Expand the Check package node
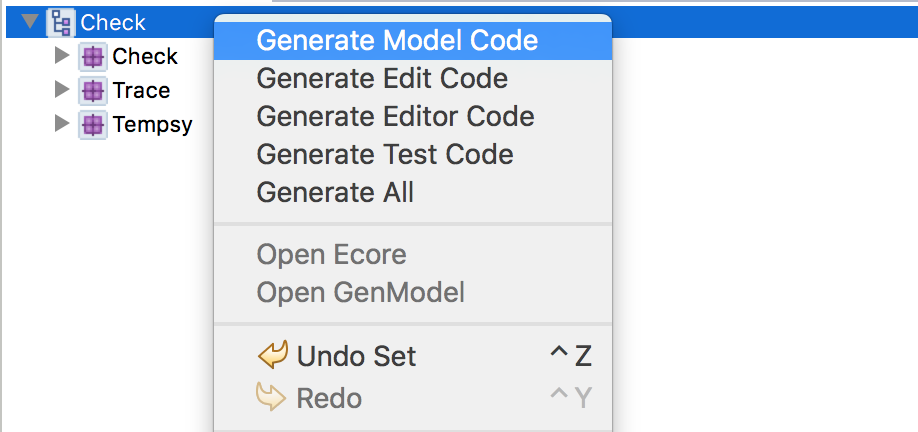The width and height of the screenshot is (918, 432). [62, 57]
